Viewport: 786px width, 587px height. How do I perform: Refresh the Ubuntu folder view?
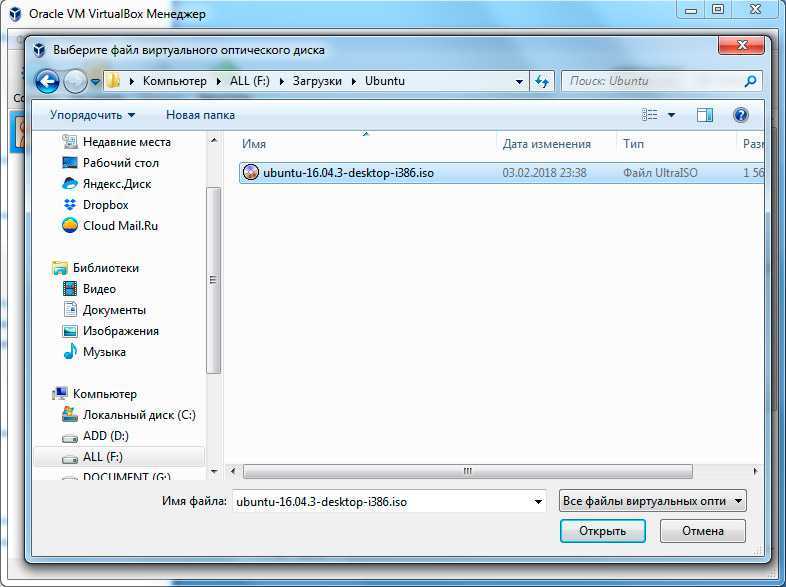coord(542,81)
